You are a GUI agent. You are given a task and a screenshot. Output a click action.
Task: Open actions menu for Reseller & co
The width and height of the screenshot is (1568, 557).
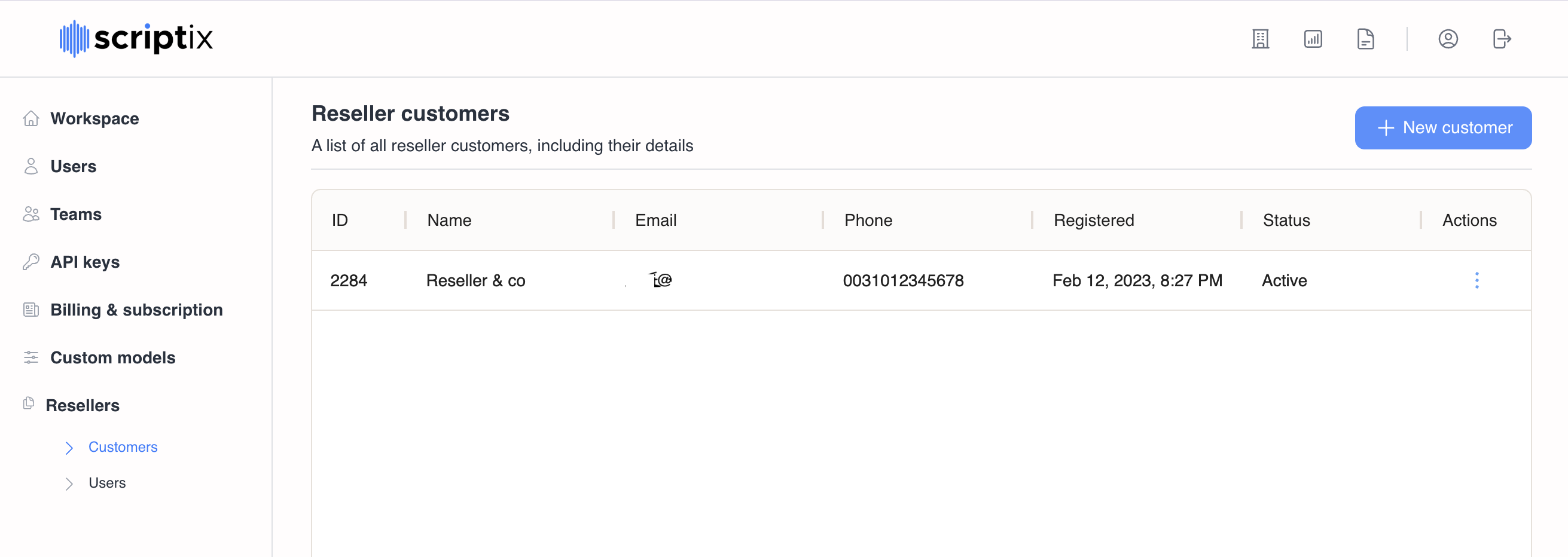point(1476,280)
